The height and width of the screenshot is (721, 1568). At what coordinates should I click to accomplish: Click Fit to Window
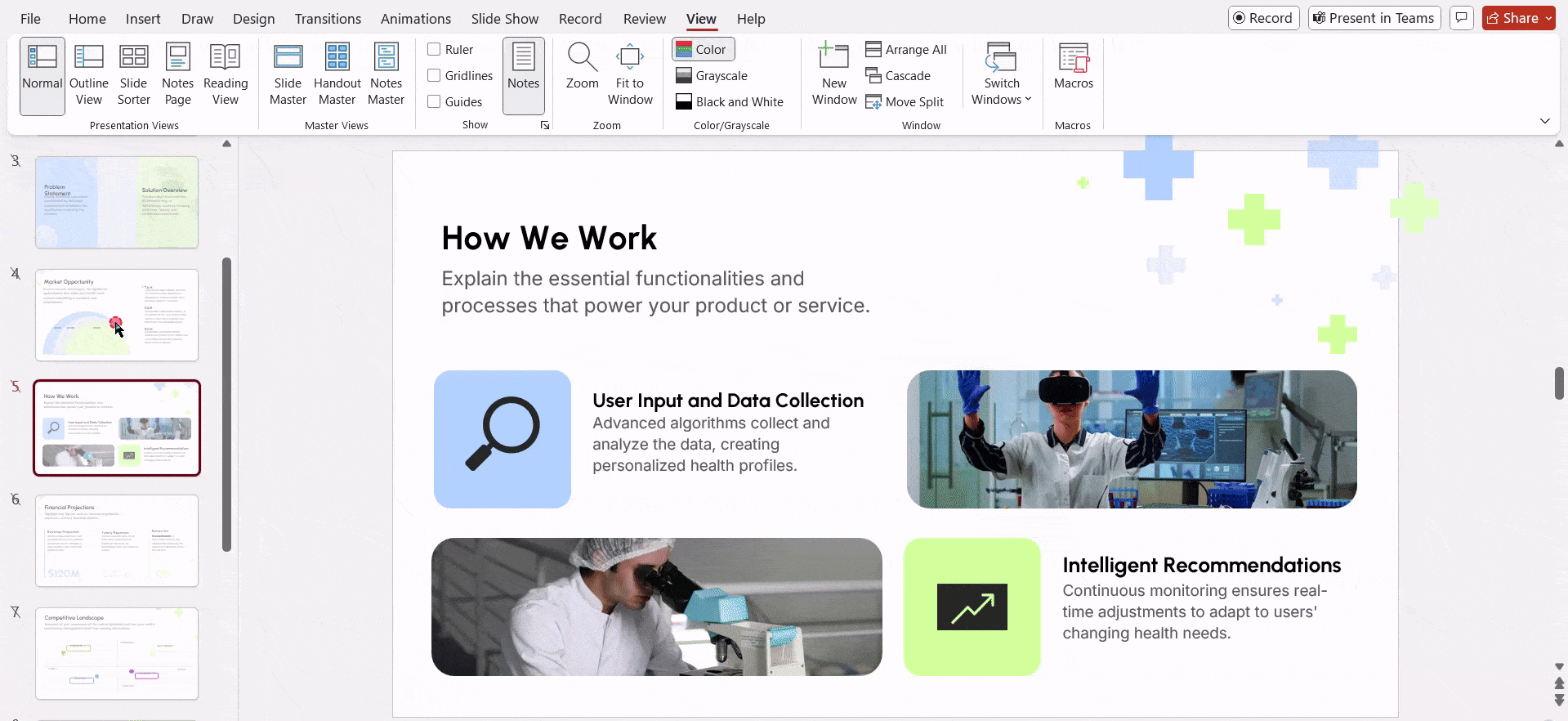tap(630, 75)
